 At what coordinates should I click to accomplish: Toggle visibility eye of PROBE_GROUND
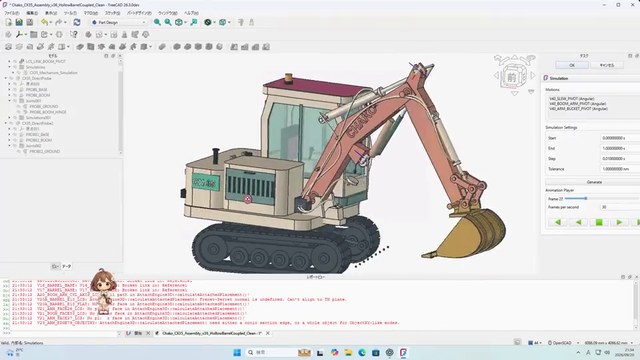pos(19,107)
